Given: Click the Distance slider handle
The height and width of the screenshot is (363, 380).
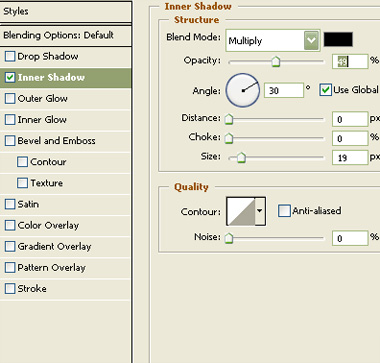Looking at the screenshot, I should pos(229,119).
